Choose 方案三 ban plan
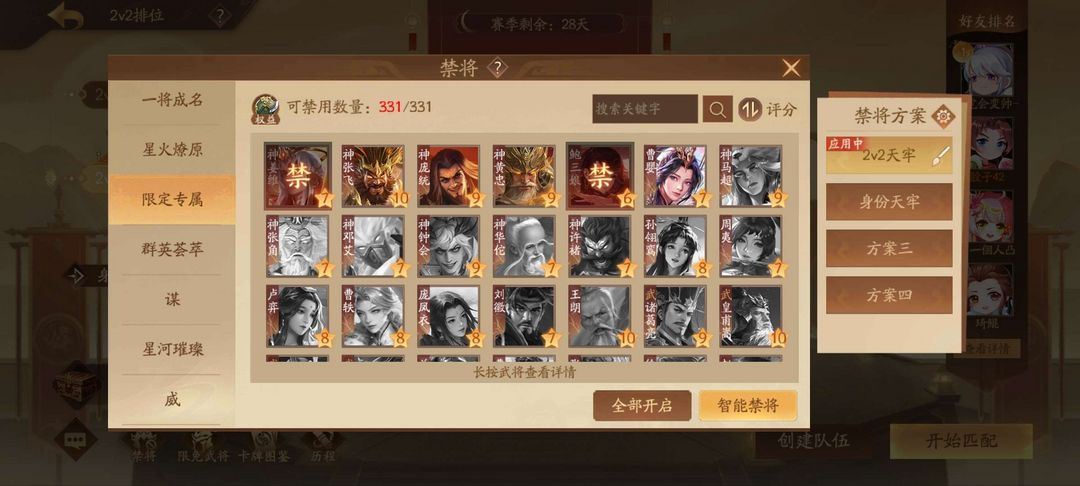1080x486 pixels. (889, 249)
